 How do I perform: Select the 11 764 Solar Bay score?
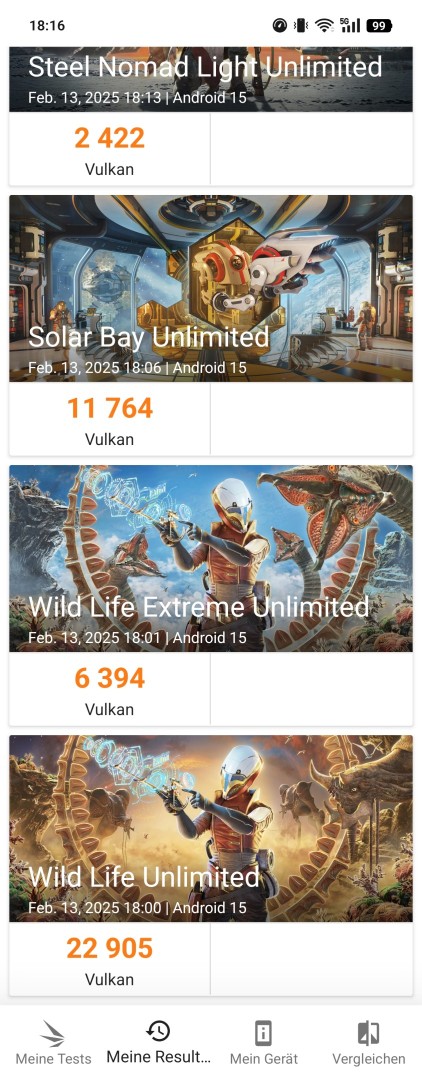pos(109,408)
